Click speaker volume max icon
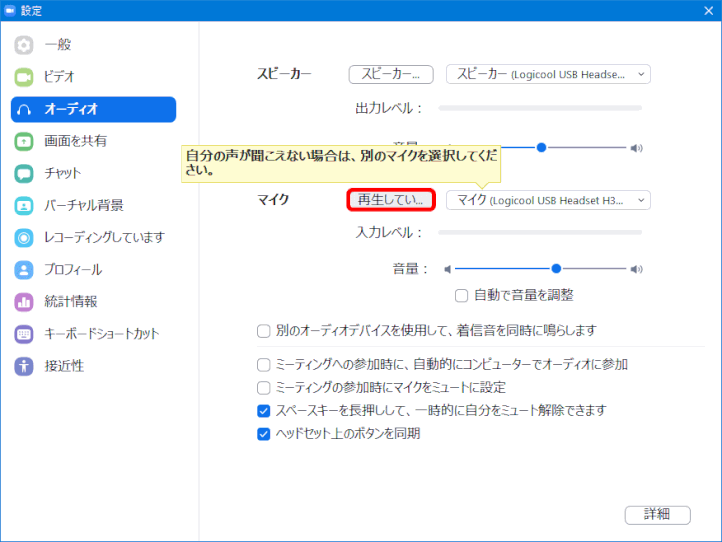 point(636,148)
